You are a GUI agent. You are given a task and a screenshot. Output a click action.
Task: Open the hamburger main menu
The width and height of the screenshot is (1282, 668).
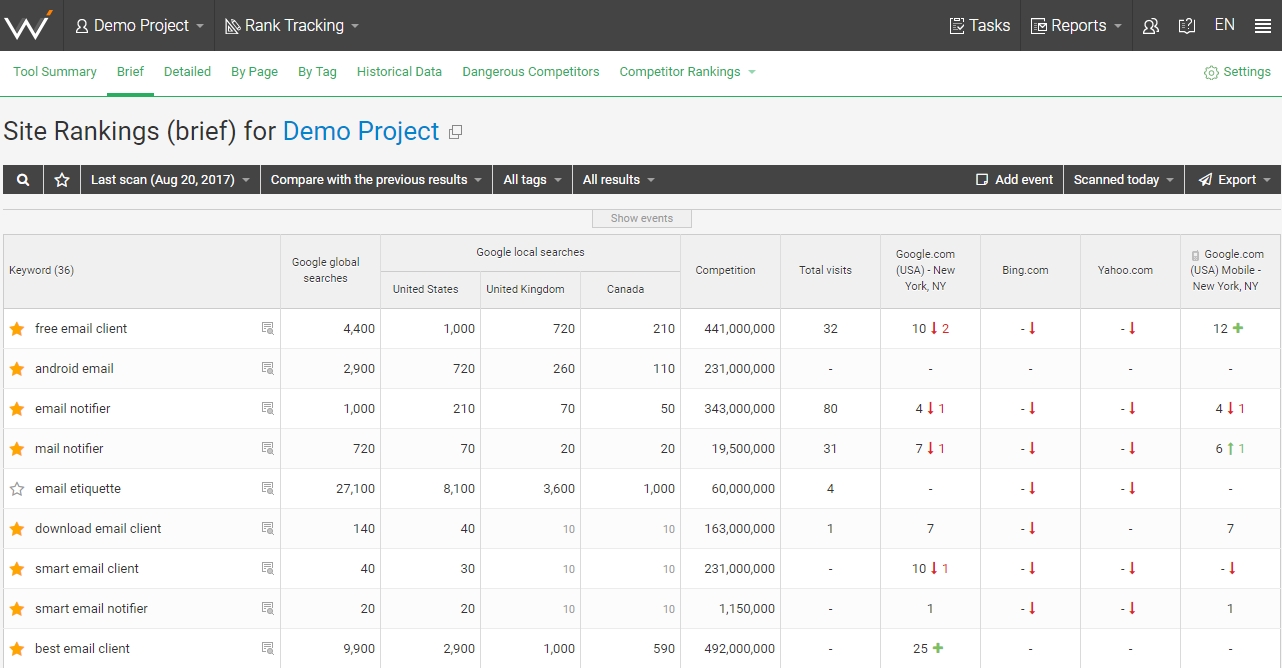pos(1263,26)
